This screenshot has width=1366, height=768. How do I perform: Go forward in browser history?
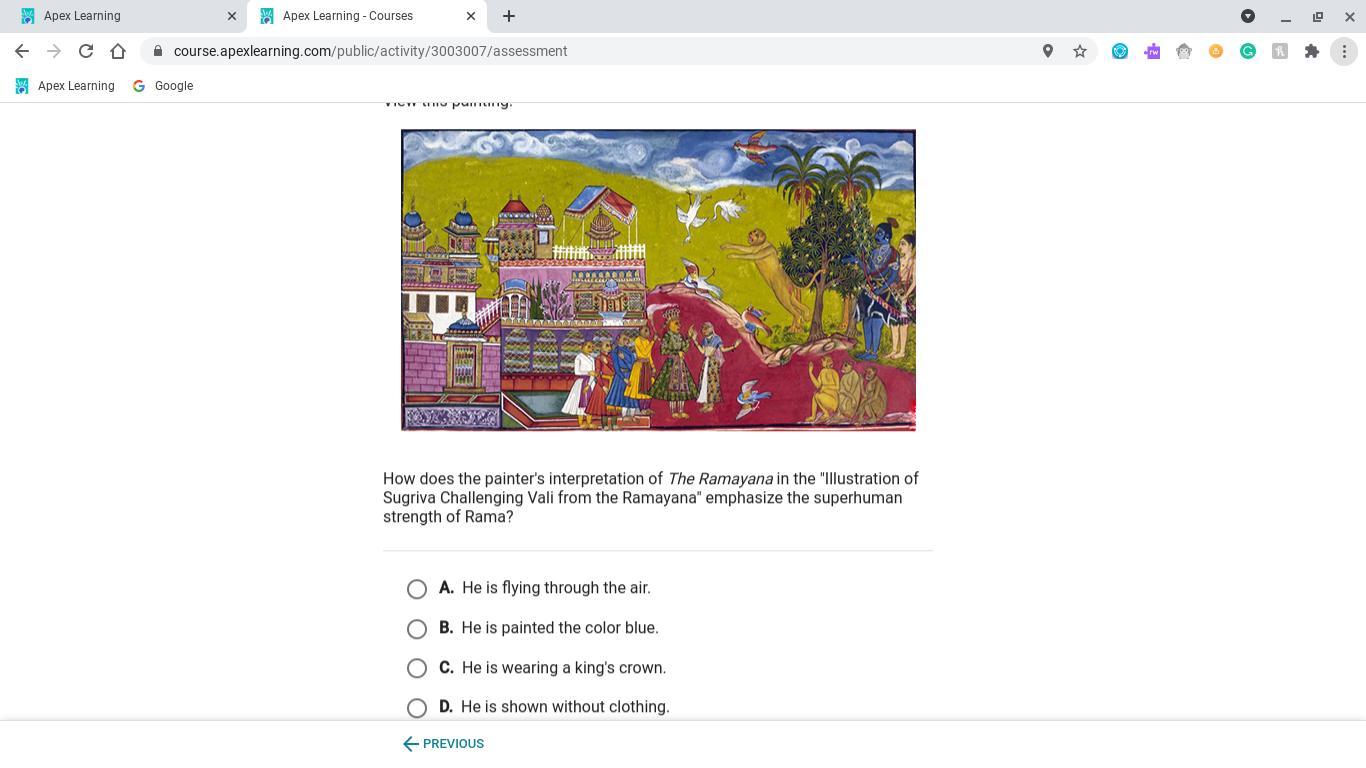coord(54,51)
